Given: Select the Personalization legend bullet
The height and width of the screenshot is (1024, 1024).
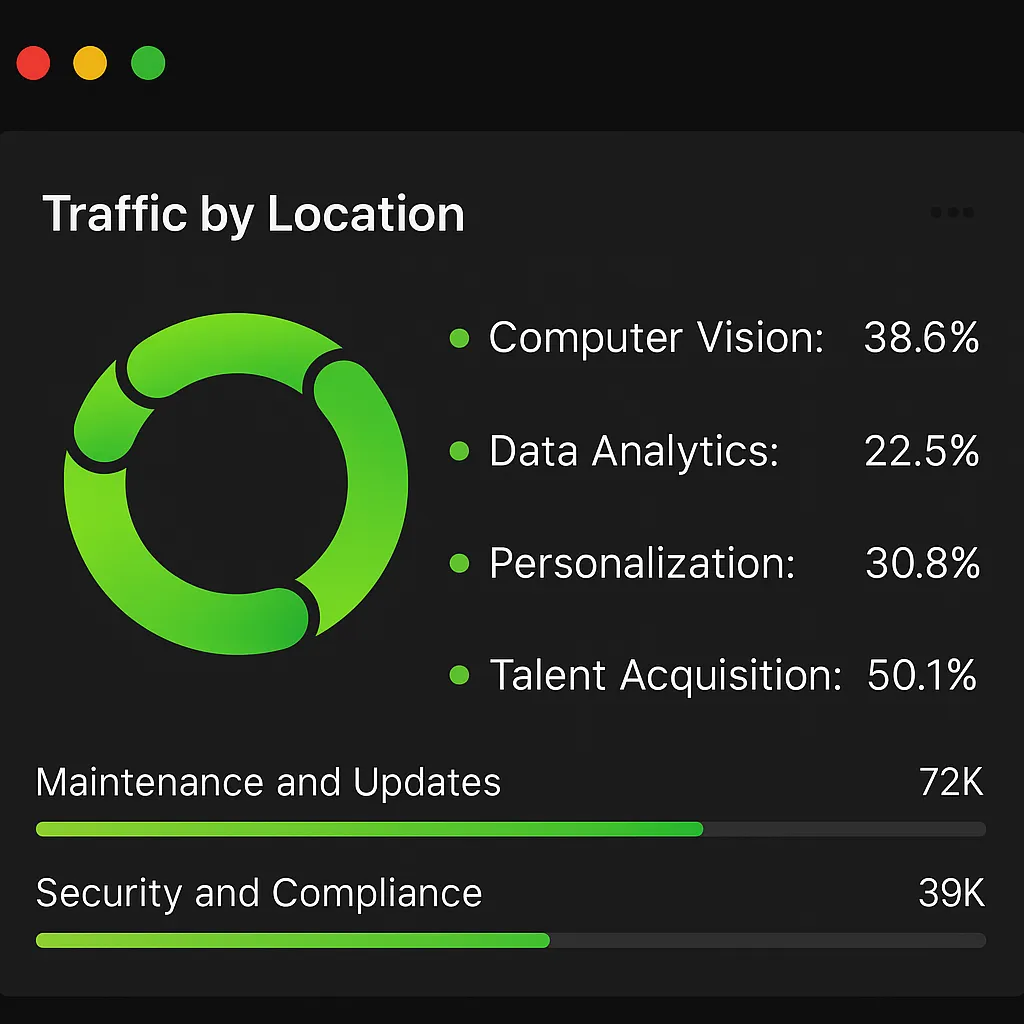Looking at the screenshot, I should [x=460, y=563].
